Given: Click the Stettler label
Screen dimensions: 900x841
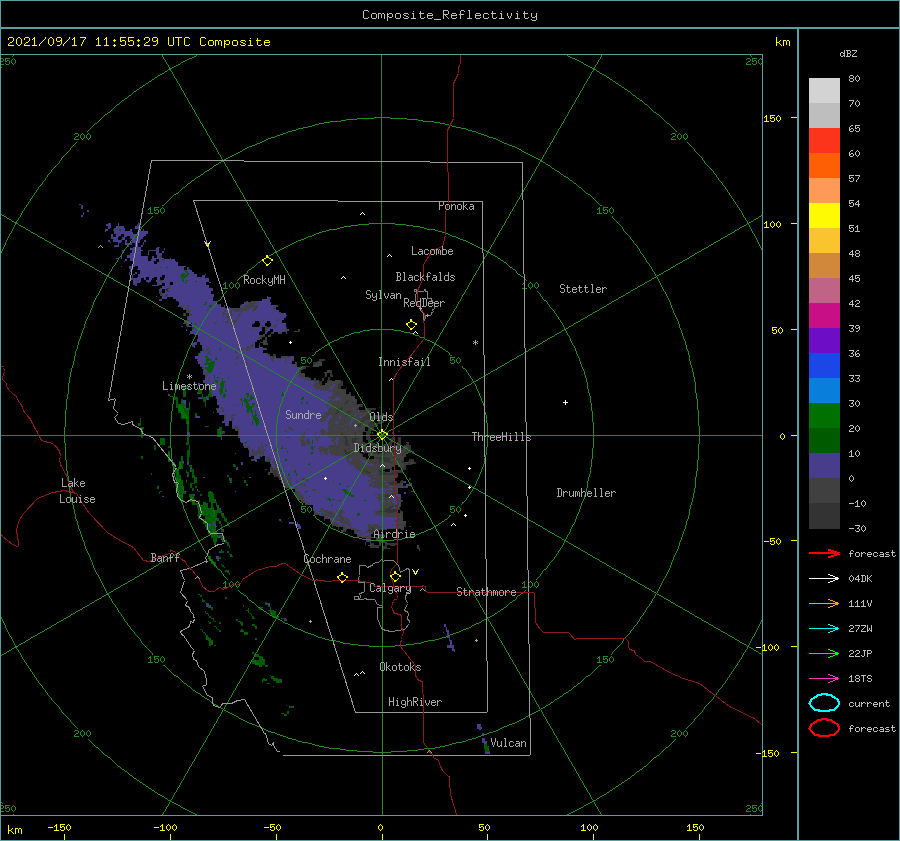Looking at the screenshot, I should [583, 289].
